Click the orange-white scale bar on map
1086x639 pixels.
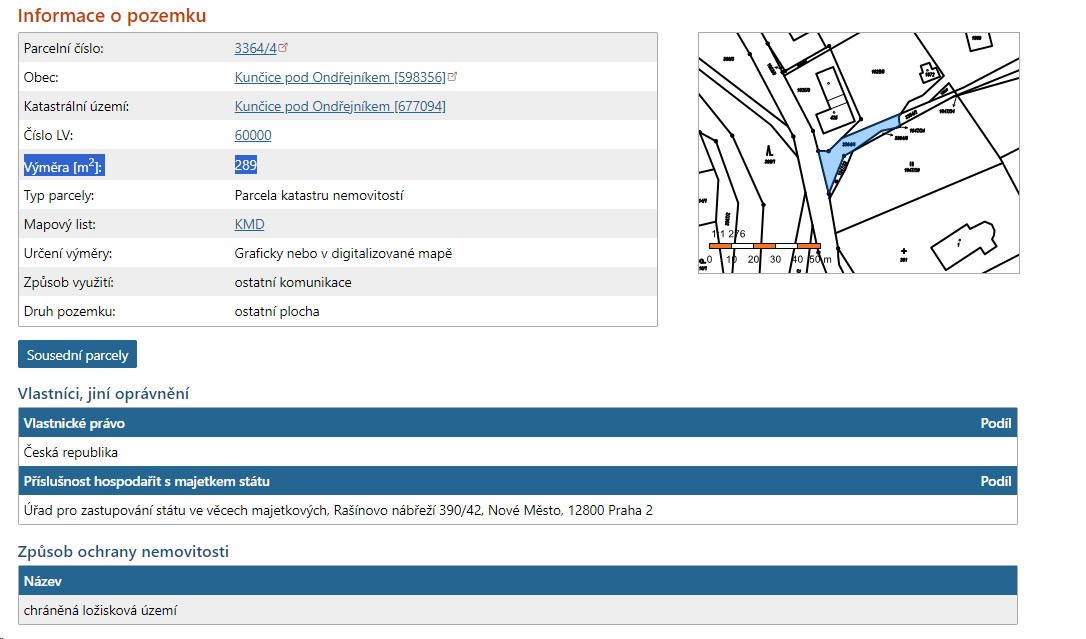pyautogui.click(x=765, y=245)
